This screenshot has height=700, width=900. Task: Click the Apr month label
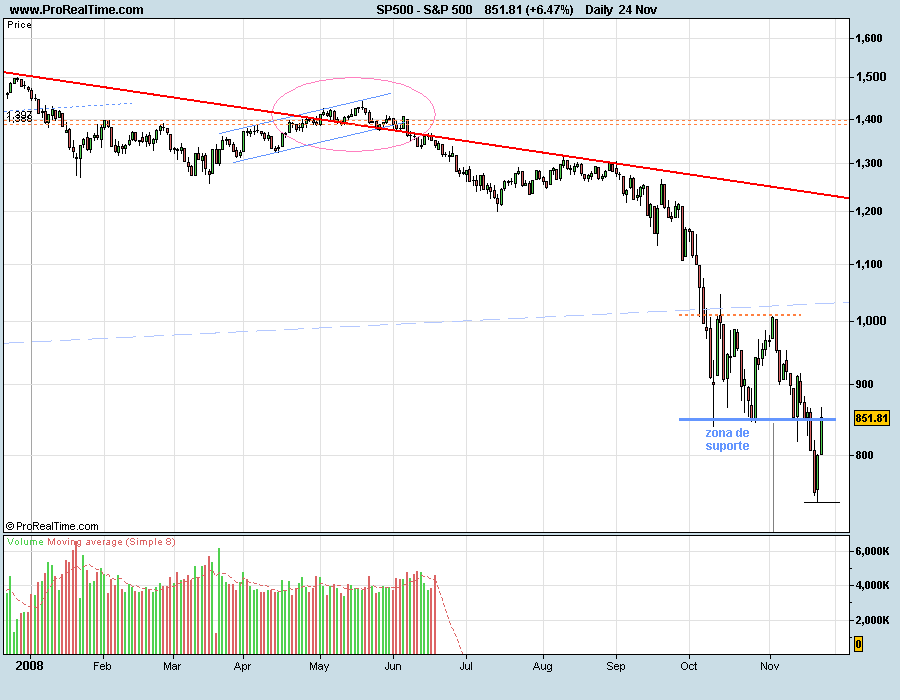(x=242, y=666)
